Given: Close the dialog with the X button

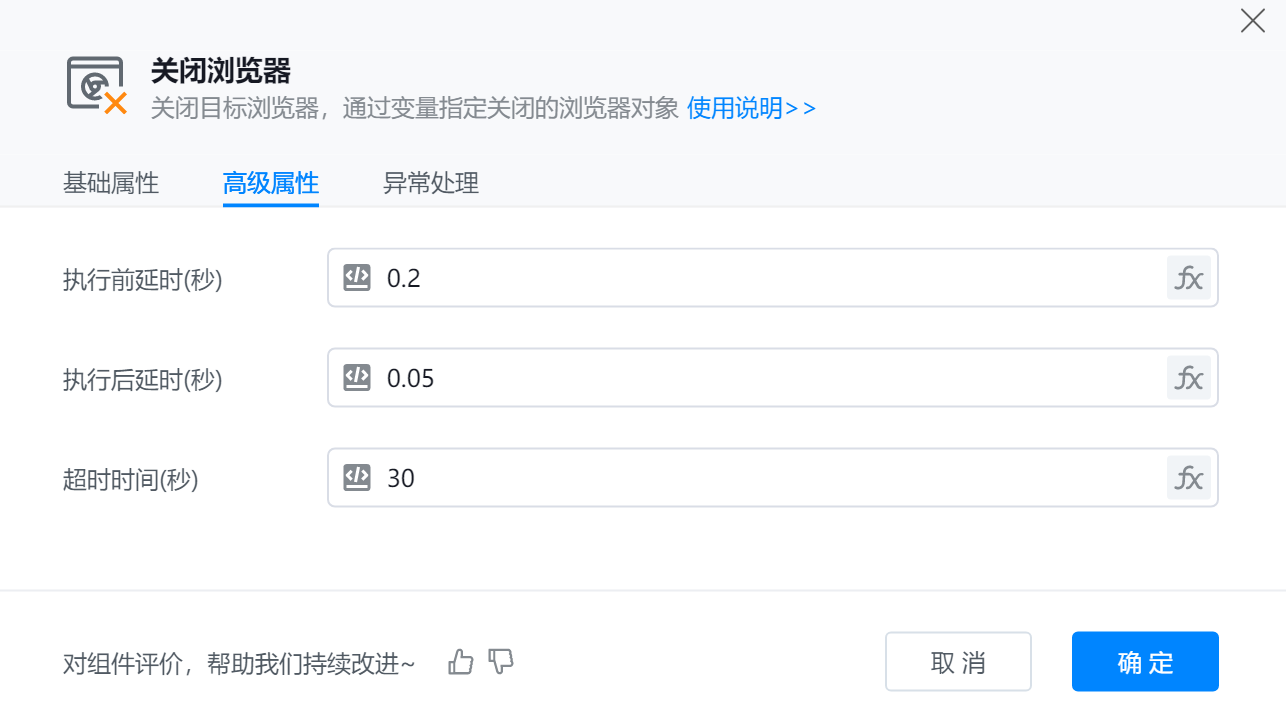Looking at the screenshot, I should [1252, 21].
